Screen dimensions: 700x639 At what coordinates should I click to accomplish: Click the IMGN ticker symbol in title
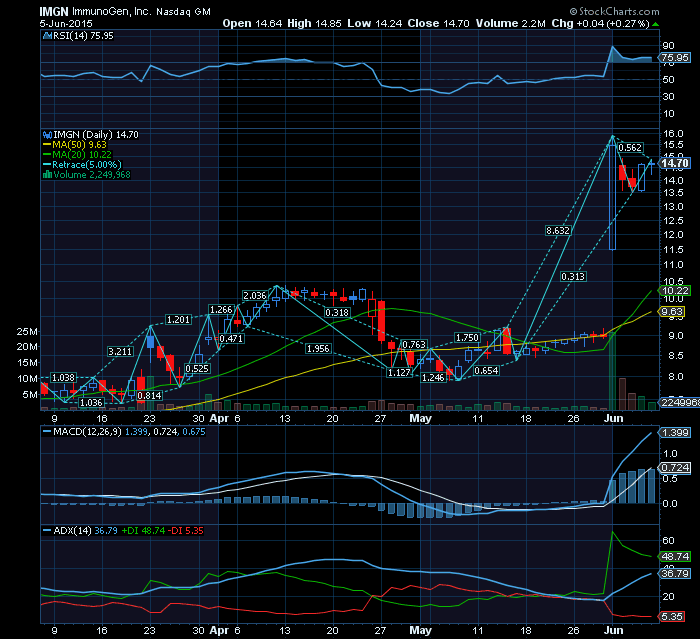pos(54,12)
